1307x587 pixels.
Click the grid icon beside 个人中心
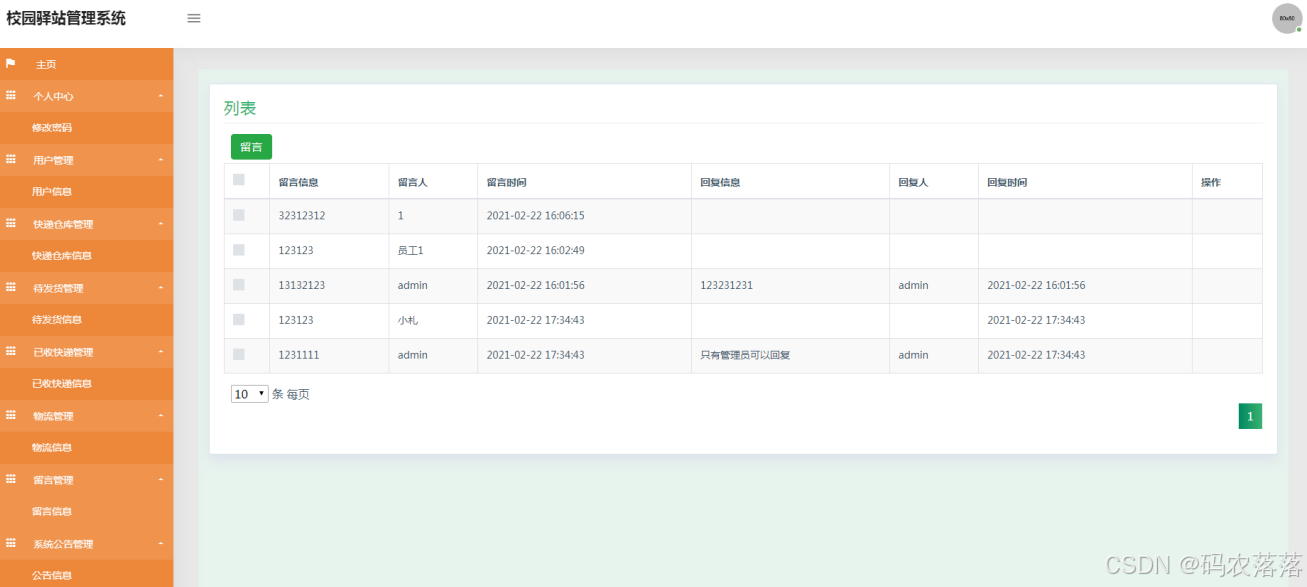click(11, 96)
